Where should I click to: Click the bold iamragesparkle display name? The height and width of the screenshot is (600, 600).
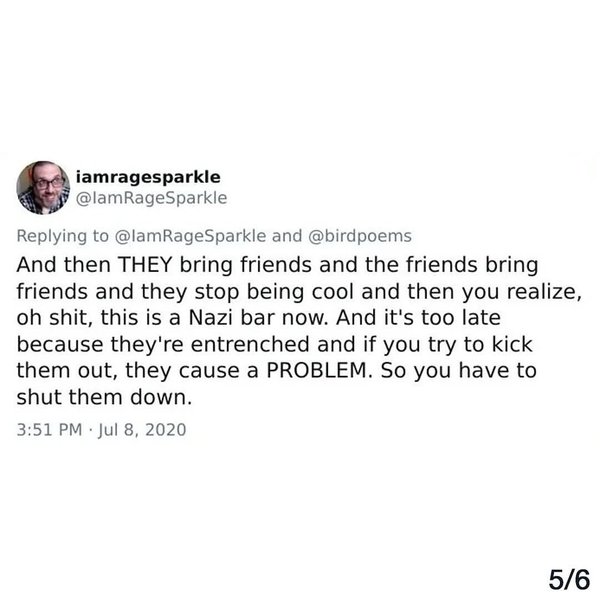tap(148, 177)
